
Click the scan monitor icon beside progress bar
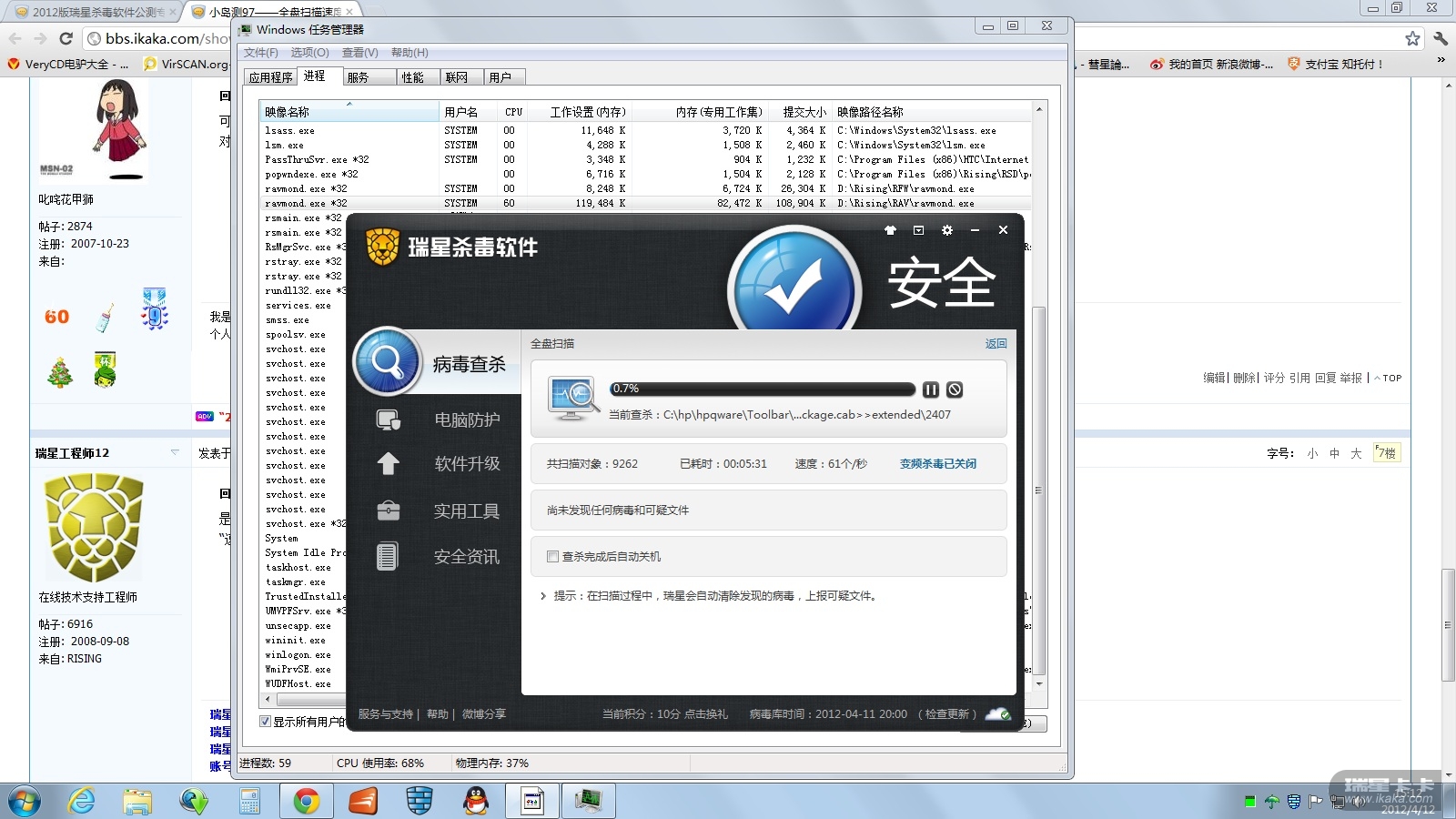572,399
